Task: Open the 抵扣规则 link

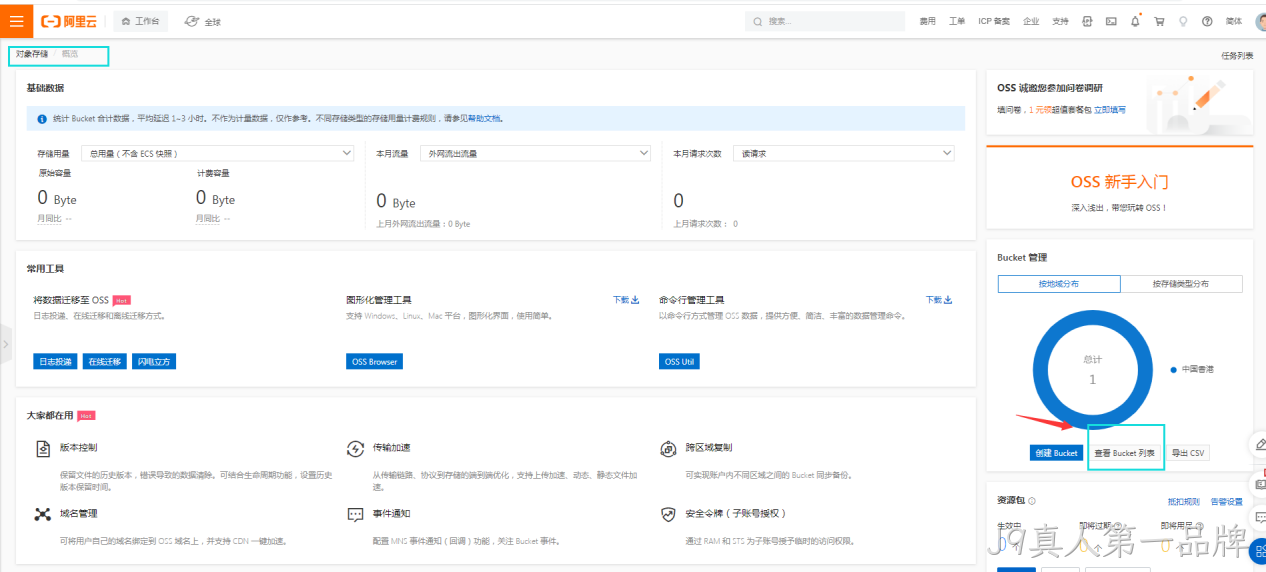Action: [1184, 501]
